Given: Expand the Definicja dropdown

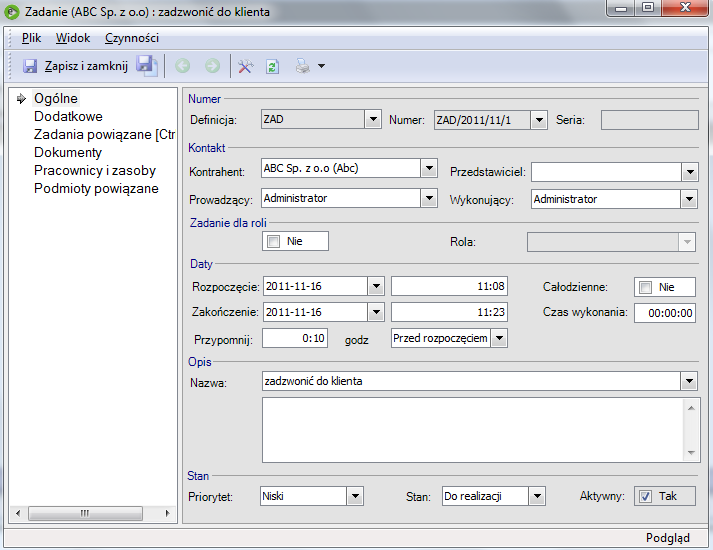Looking at the screenshot, I should [373, 120].
